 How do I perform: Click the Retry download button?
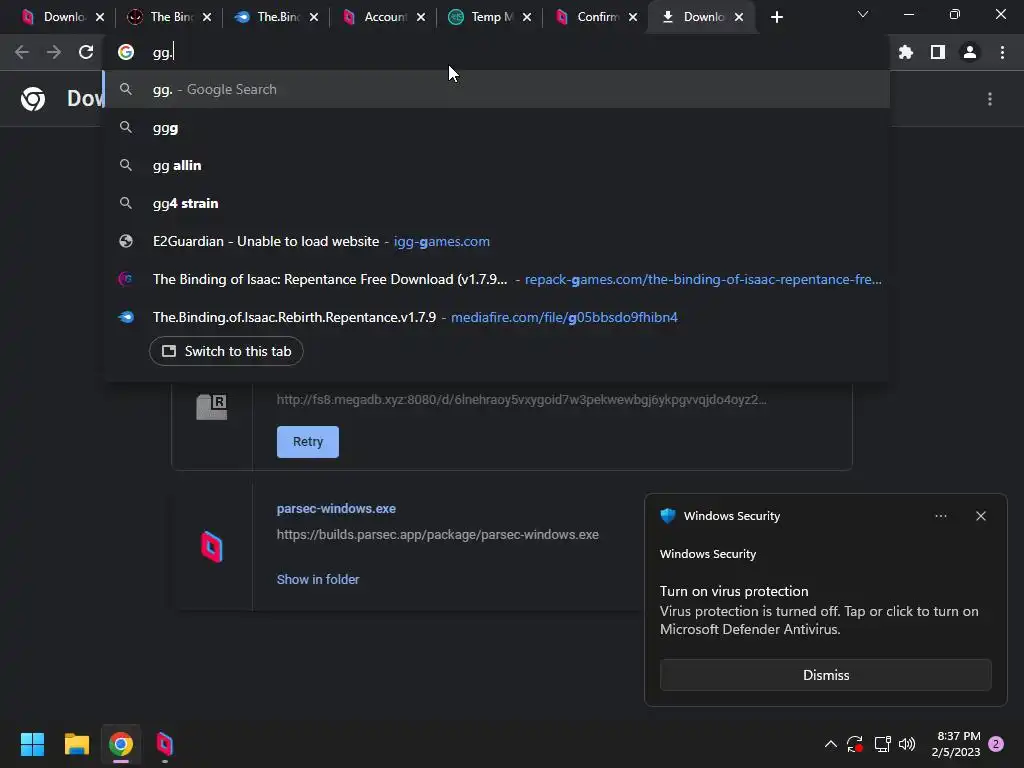(308, 441)
